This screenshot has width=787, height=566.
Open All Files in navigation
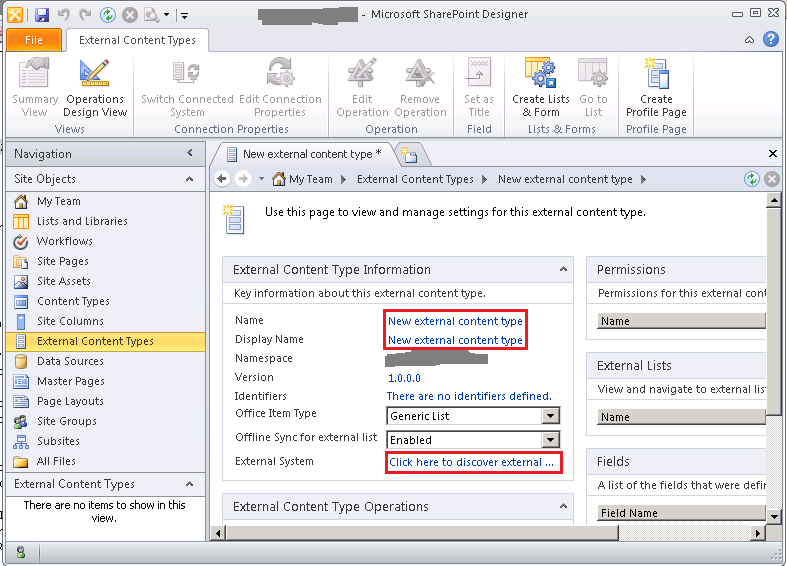pyautogui.click(x=56, y=462)
